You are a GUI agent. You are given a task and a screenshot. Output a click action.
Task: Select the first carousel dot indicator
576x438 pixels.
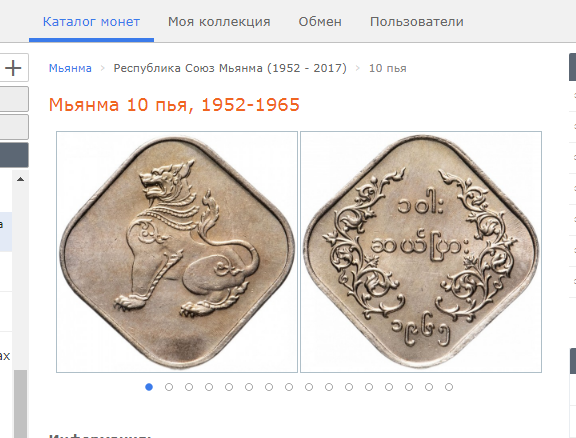[149, 387]
